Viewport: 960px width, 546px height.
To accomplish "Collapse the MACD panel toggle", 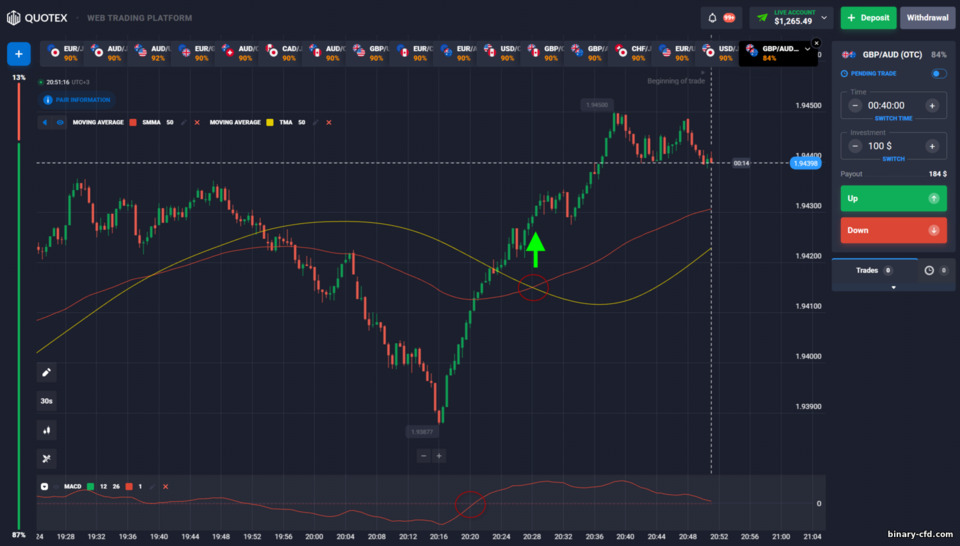I will [x=44, y=487].
